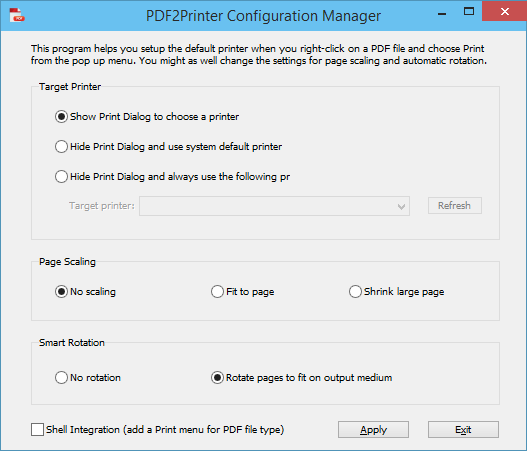Click the PDF2Printer Configuration Manager title text

(263, 16)
